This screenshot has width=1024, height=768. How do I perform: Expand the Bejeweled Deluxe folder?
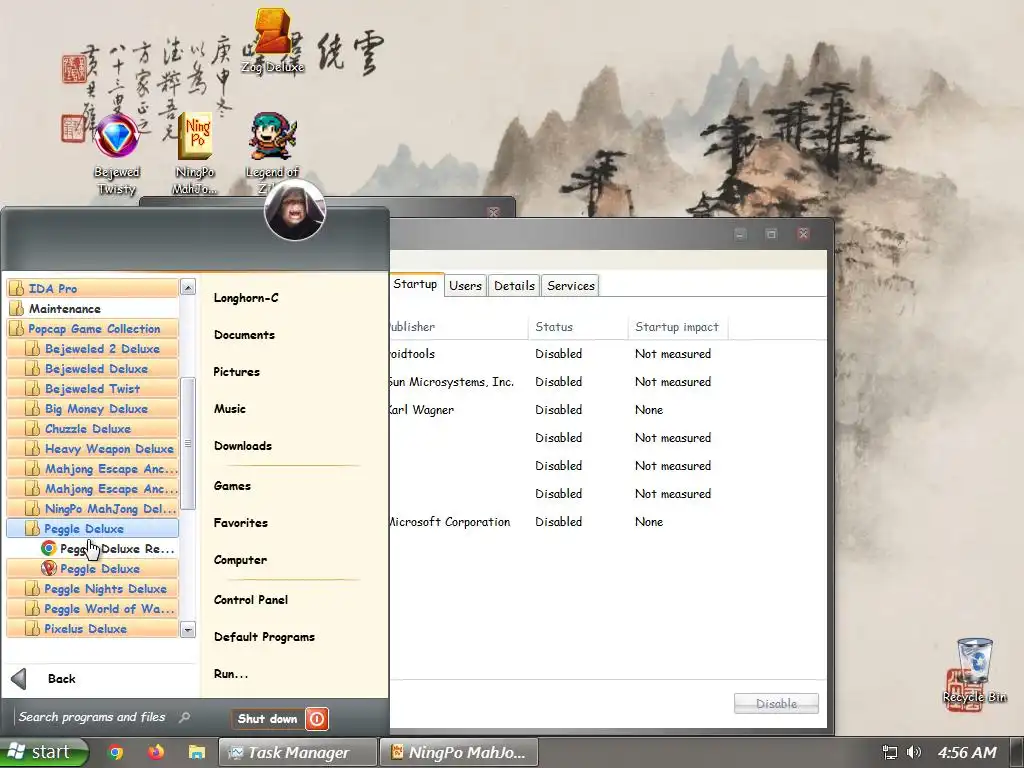92,368
